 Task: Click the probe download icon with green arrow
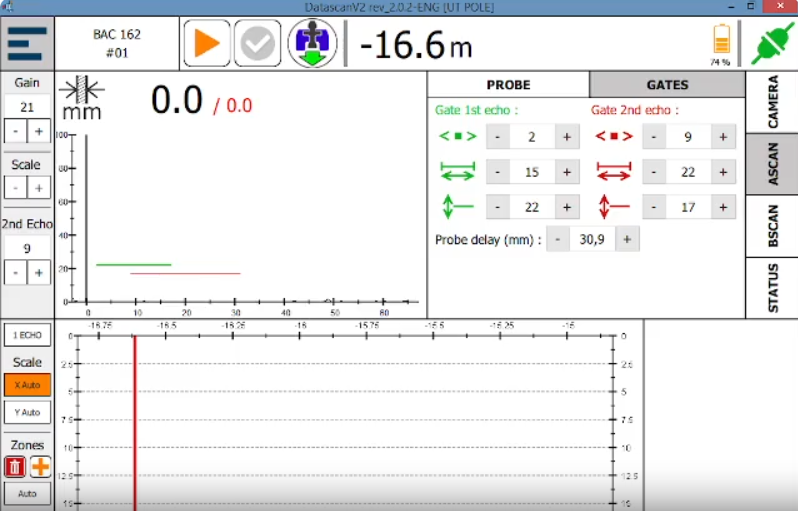coord(312,44)
